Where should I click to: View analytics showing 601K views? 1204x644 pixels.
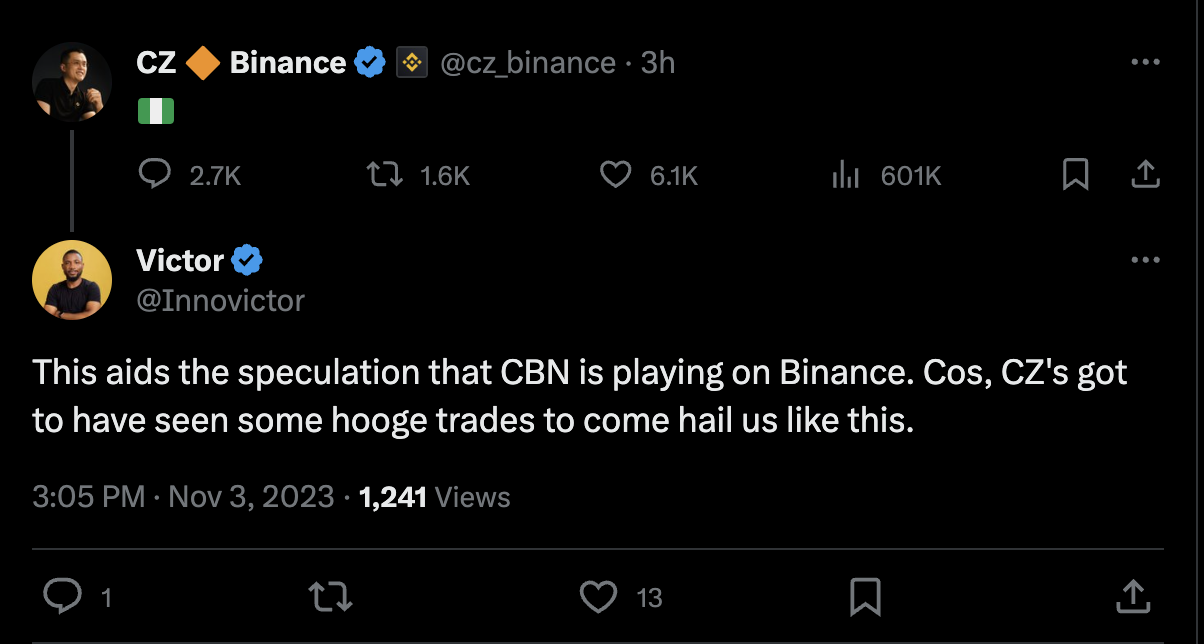point(846,176)
